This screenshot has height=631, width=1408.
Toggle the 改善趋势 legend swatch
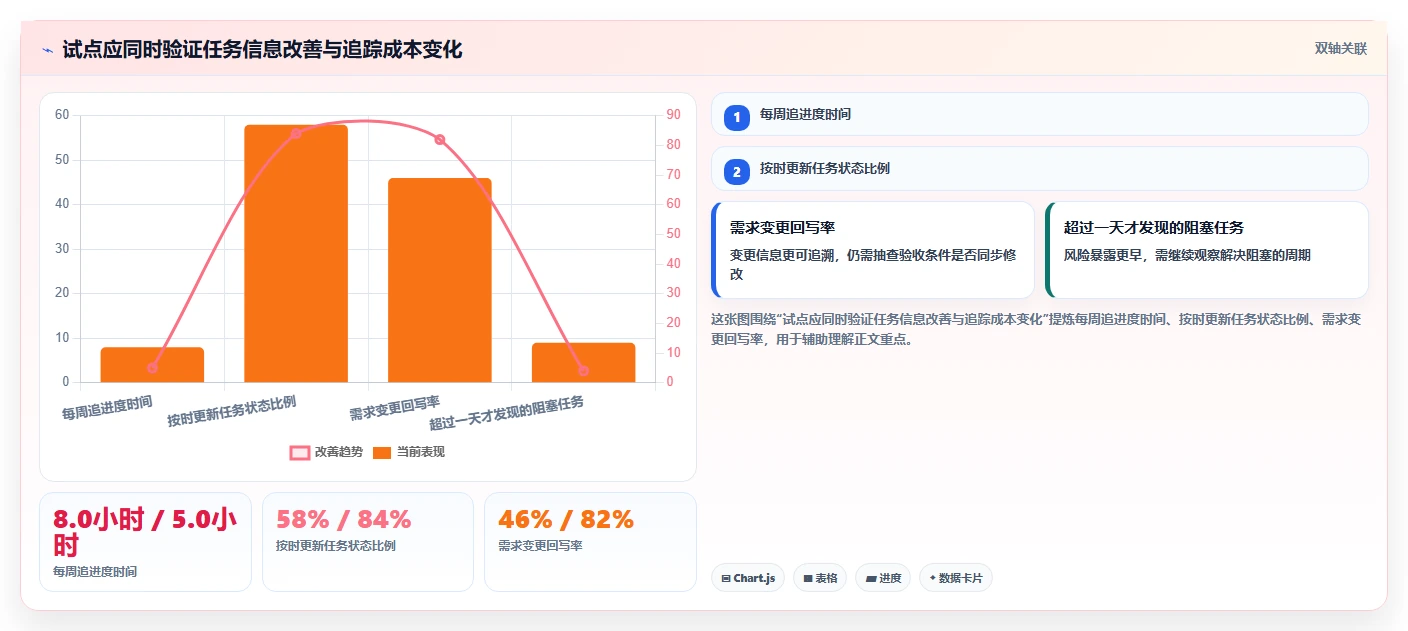coord(300,453)
